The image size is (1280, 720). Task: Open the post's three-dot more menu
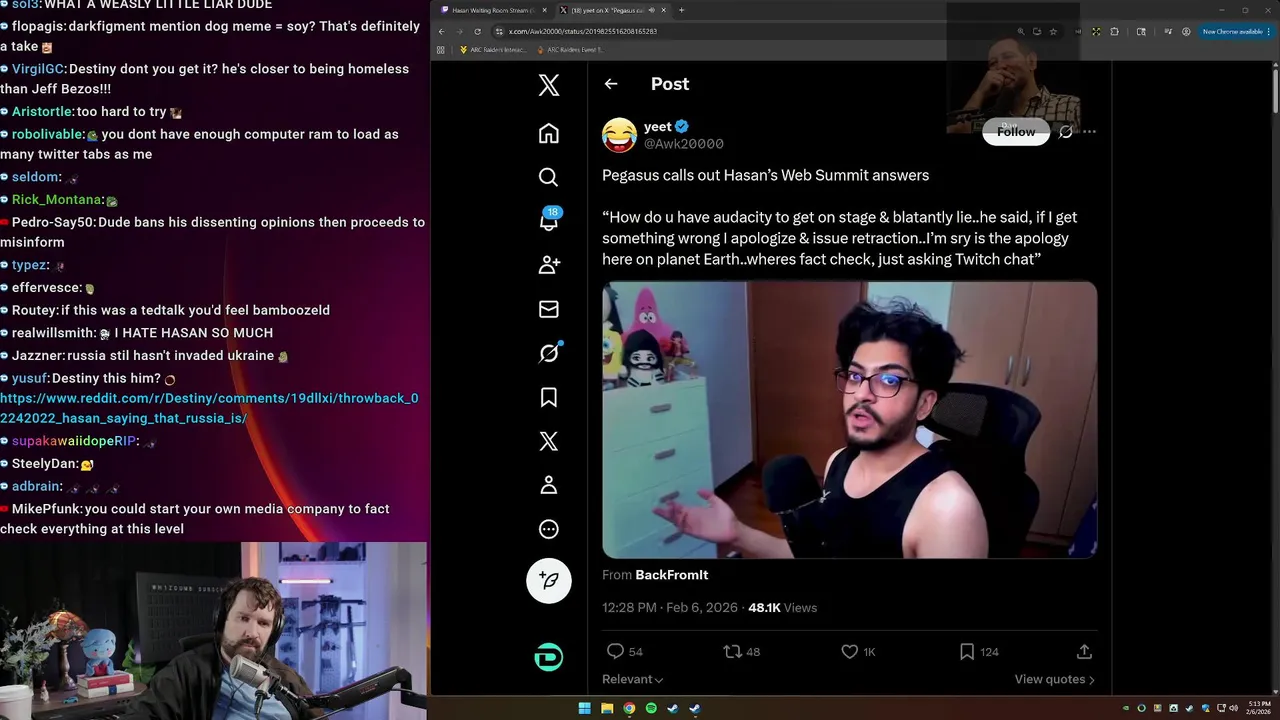pos(1089,132)
